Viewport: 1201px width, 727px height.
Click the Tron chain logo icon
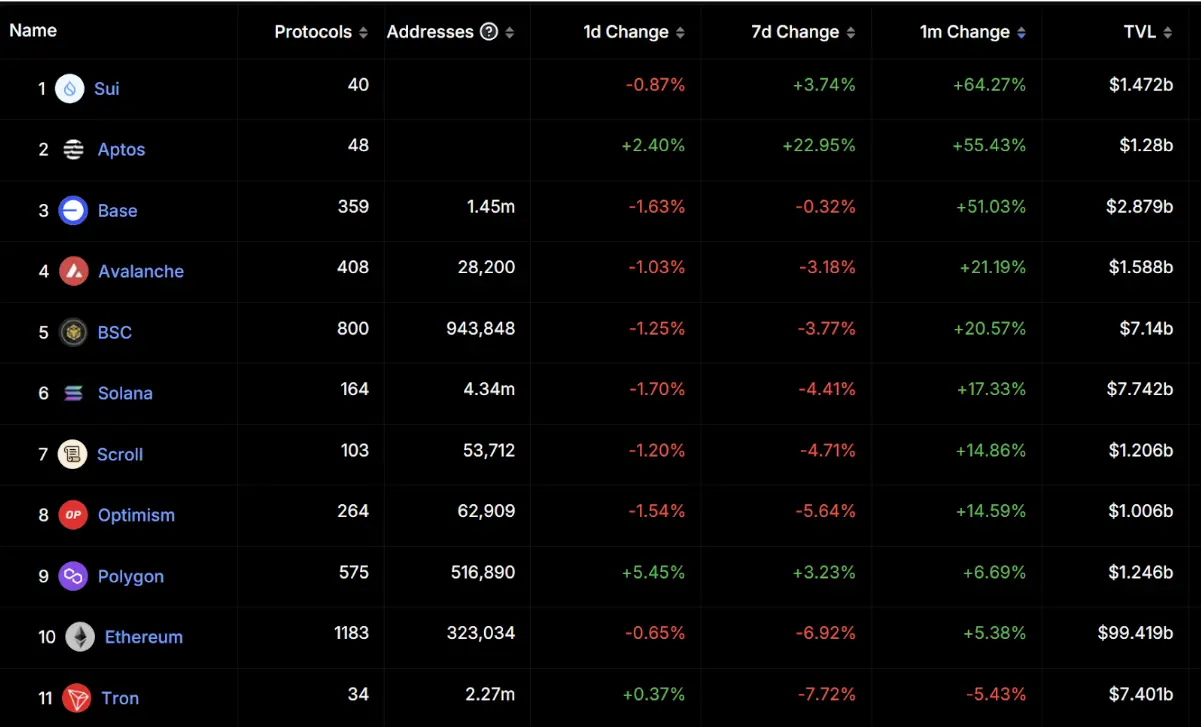76,698
